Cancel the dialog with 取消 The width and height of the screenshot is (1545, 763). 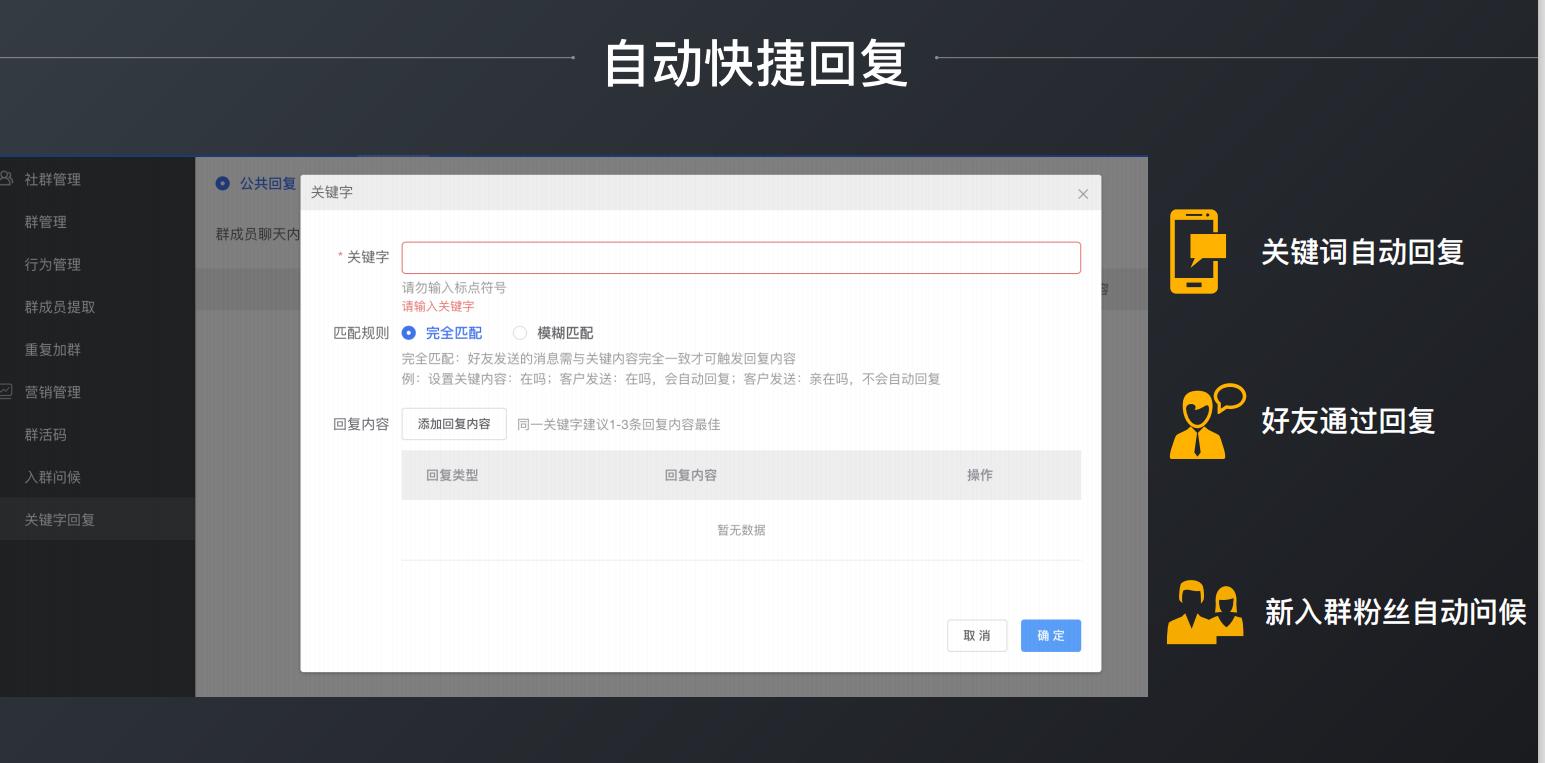click(x=977, y=635)
